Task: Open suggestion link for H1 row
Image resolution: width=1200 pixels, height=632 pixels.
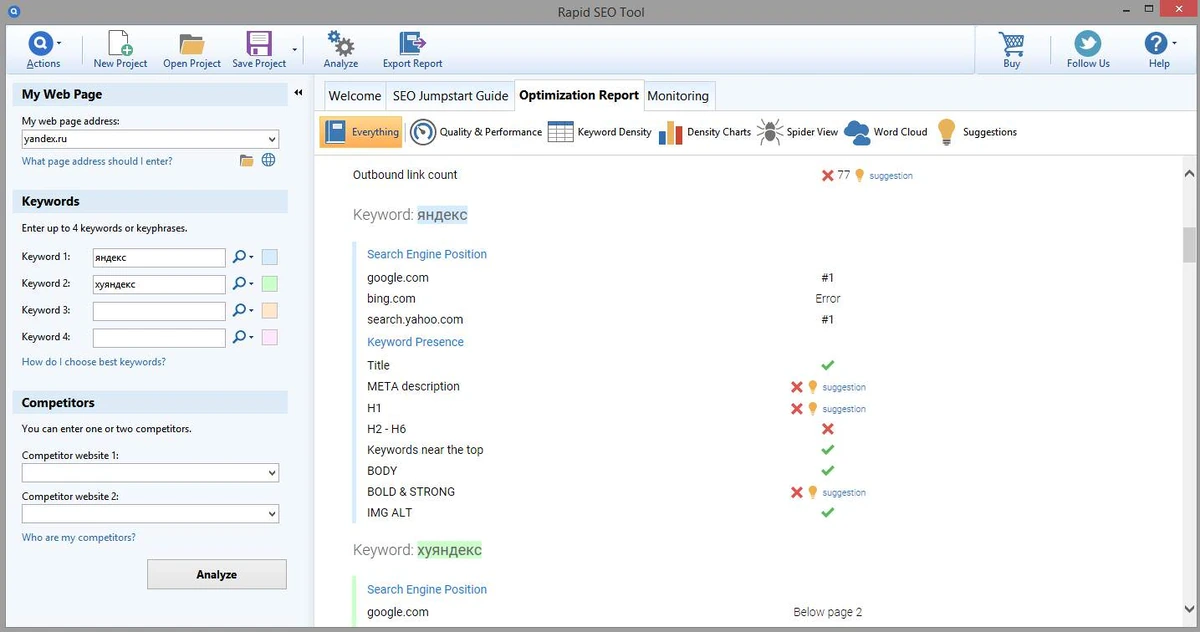Action: click(x=844, y=409)
